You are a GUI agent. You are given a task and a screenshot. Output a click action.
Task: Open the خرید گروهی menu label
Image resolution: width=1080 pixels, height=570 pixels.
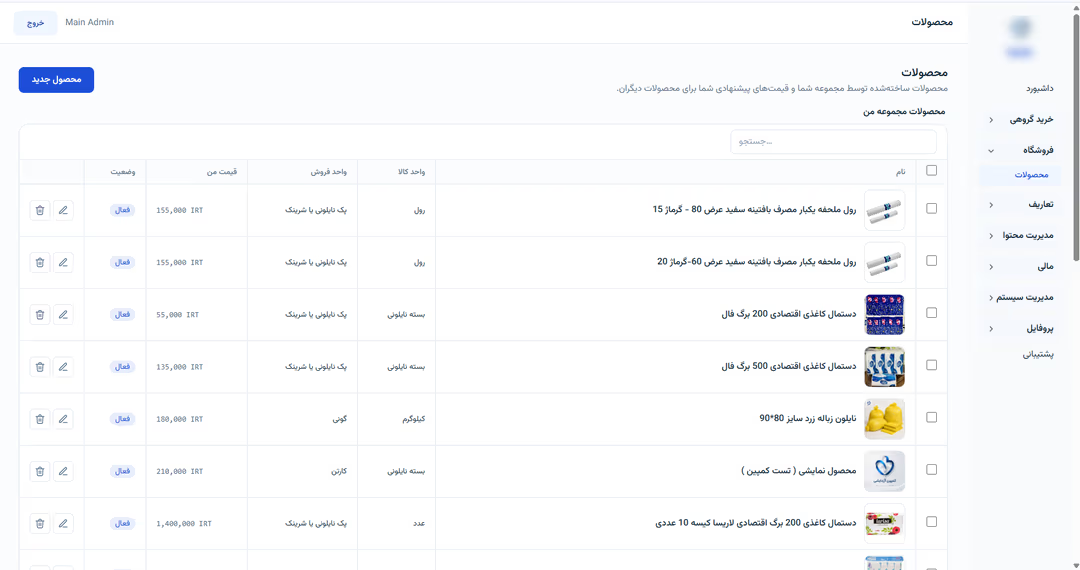(x=1031, y=119)
